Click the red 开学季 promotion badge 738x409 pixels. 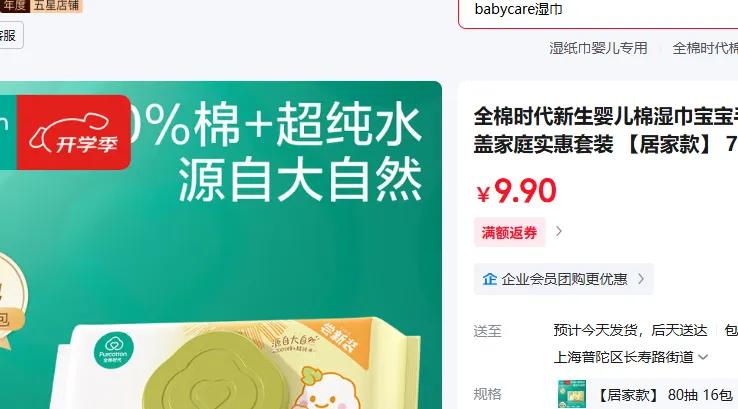[73, 132]
